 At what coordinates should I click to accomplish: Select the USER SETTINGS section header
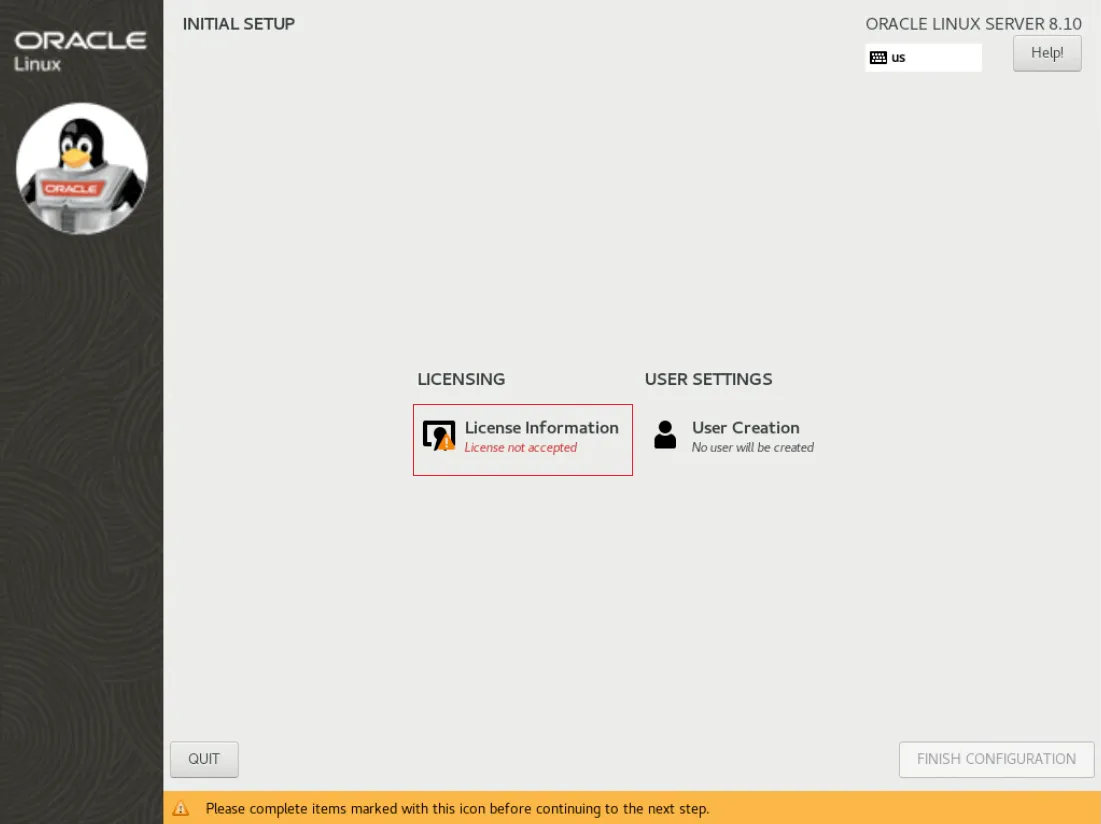(x=708, y=379)
